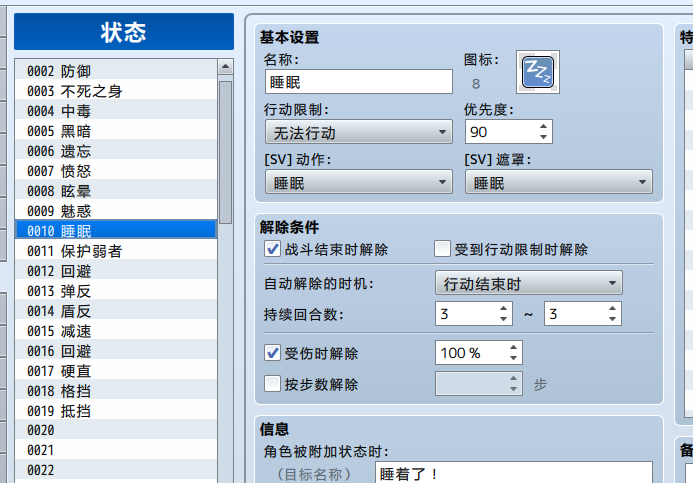Select state 0011 保护弱者
Screen dimensions: 693x483
pos(116,251)
